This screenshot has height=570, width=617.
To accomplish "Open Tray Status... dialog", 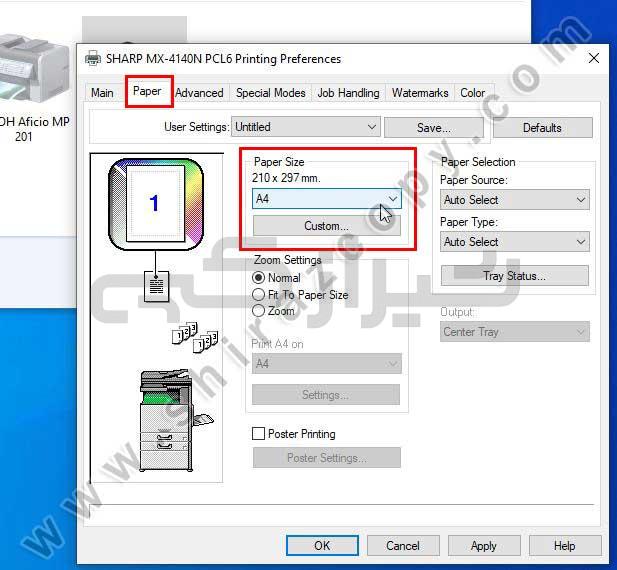I will (x=515, y=275).
